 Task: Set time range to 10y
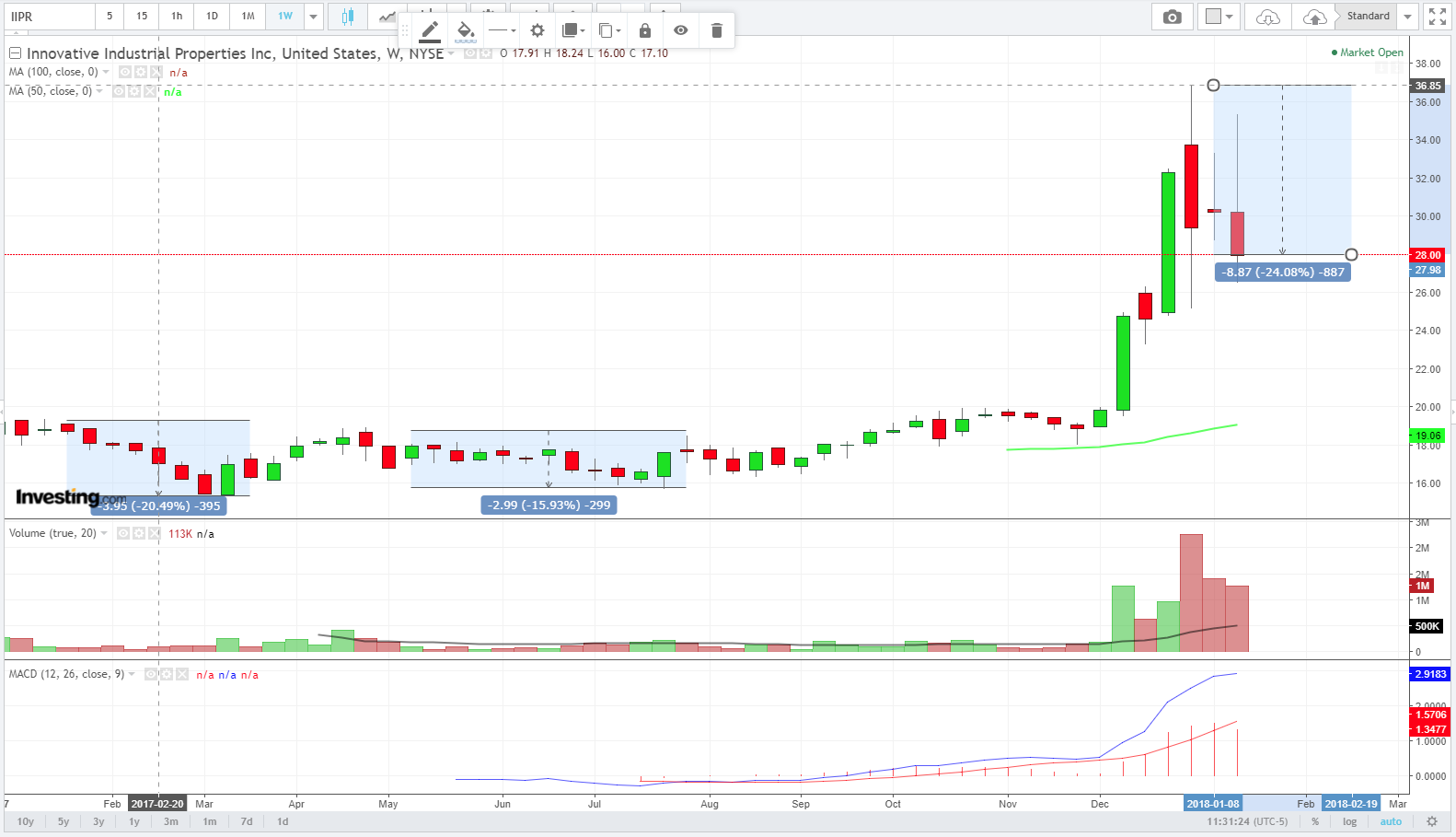[26, 821]
